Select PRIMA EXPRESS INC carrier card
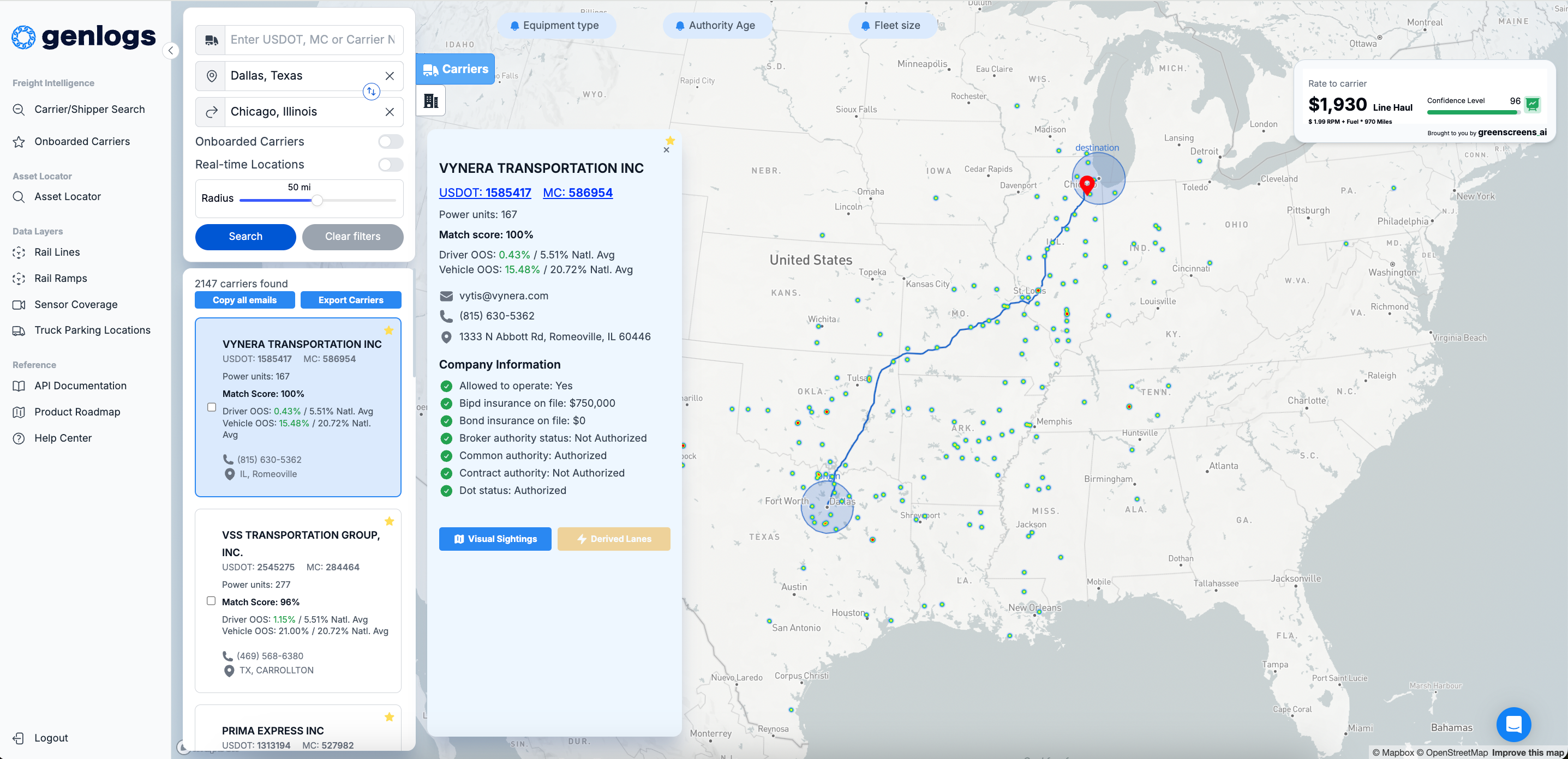 click(x=298, y=728)
